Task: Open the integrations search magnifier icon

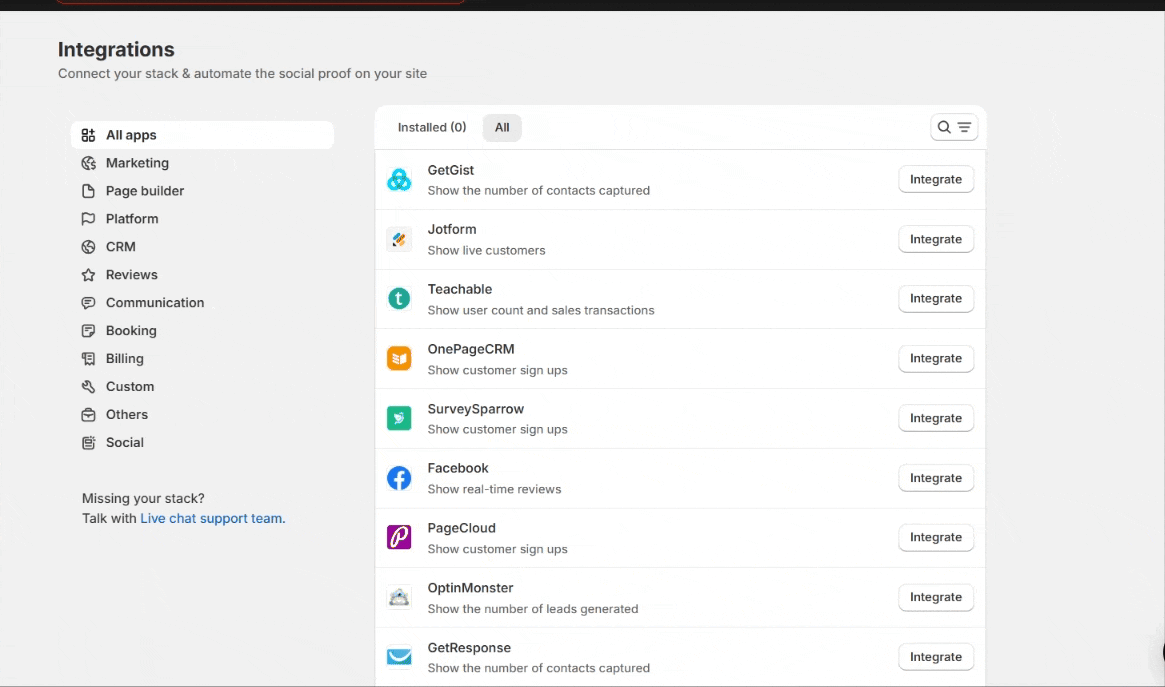Action: coord(944,127)
